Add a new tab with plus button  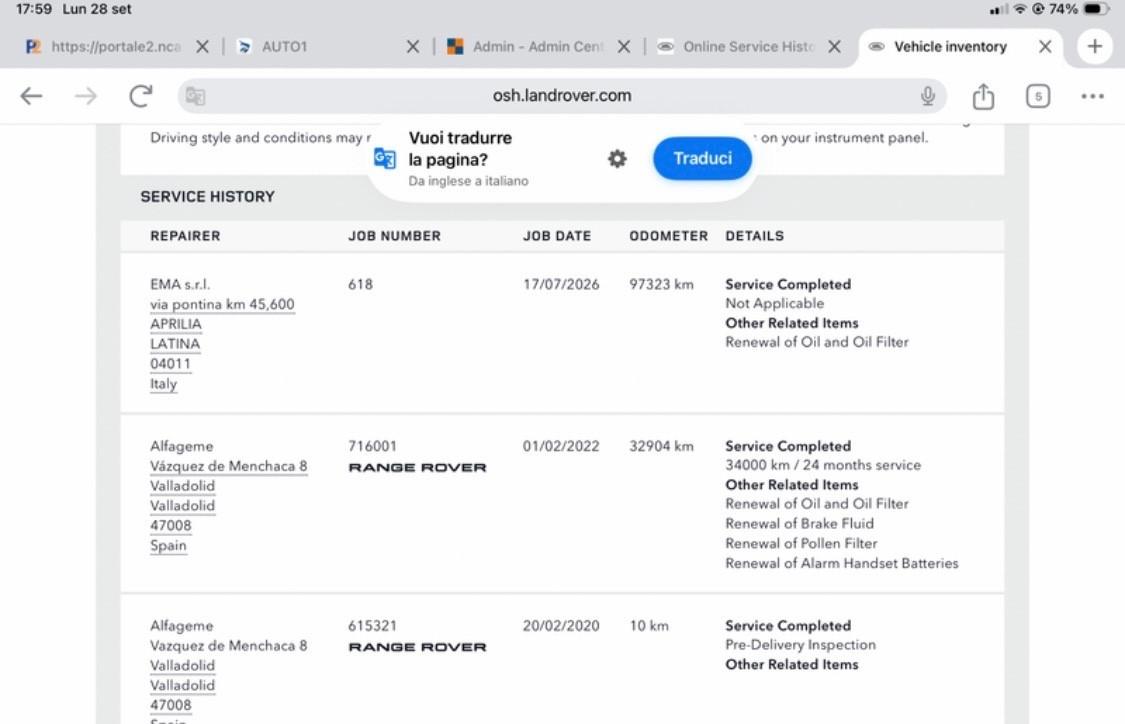click(x=1094, y=47)
